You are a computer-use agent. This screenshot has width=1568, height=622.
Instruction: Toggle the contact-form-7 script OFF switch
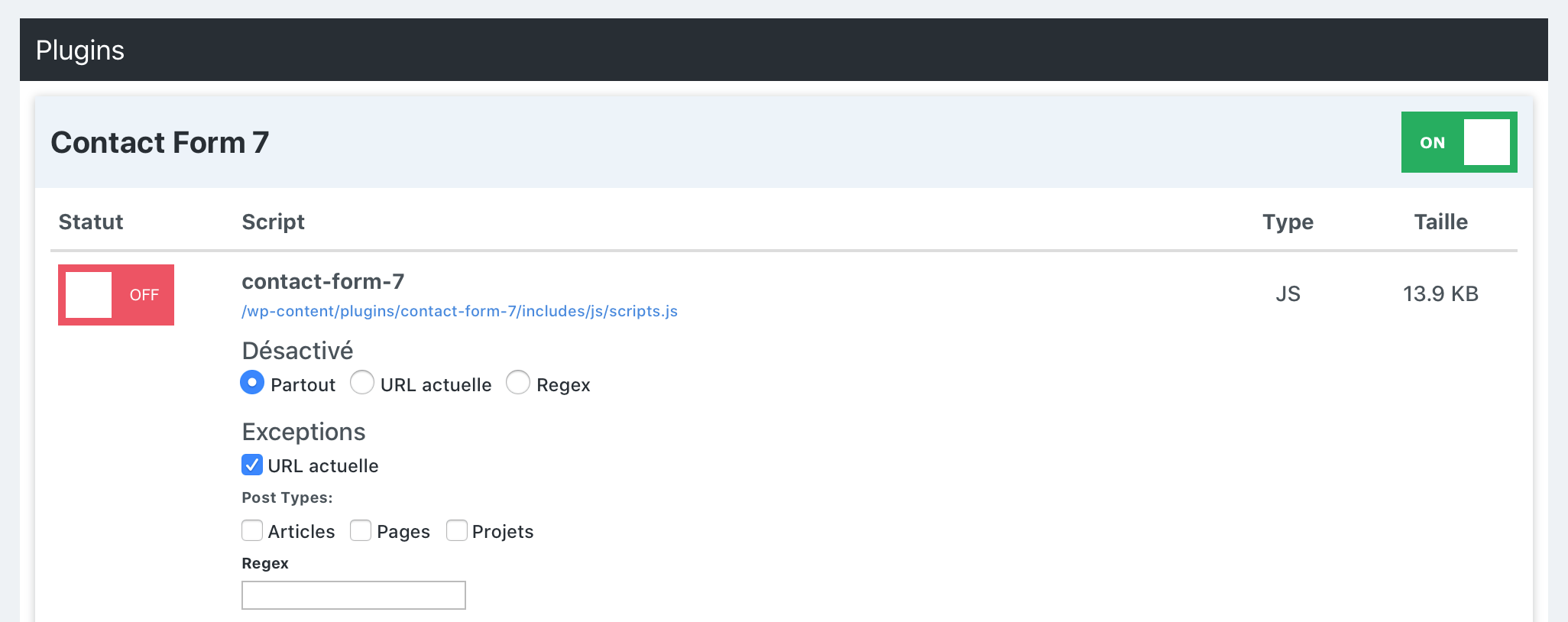pos(116,295)
